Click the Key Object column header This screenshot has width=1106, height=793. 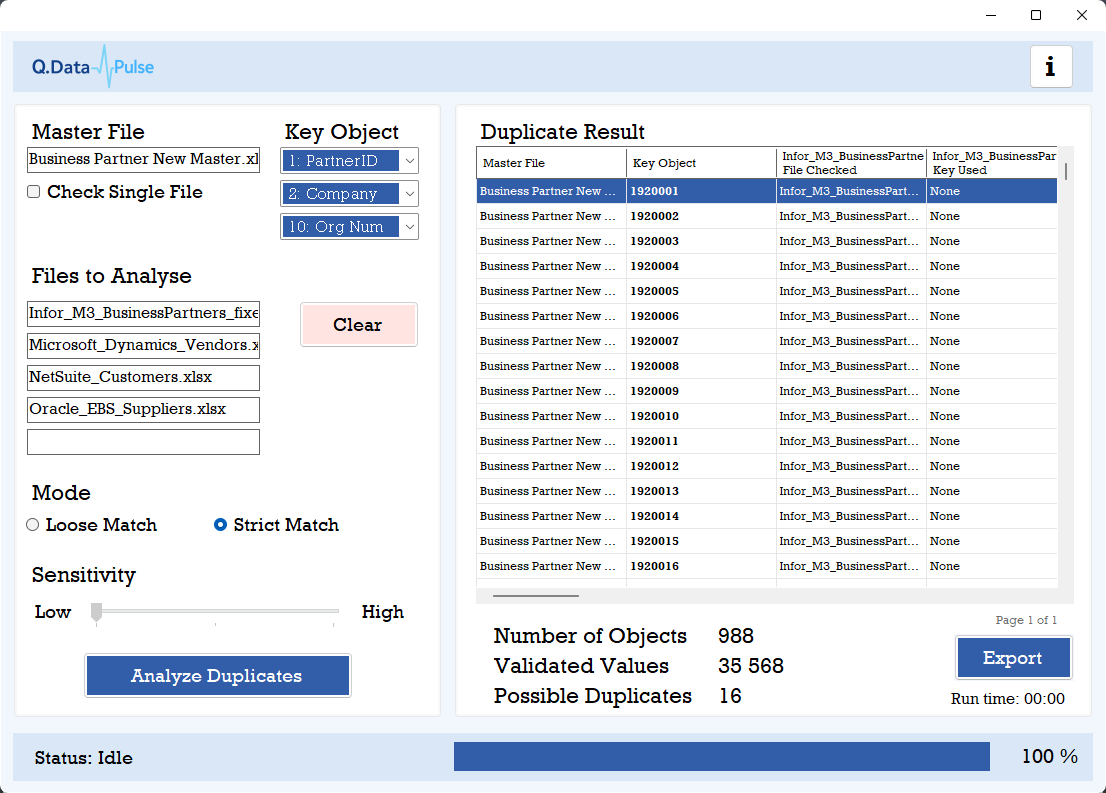(x=701, y=163)
